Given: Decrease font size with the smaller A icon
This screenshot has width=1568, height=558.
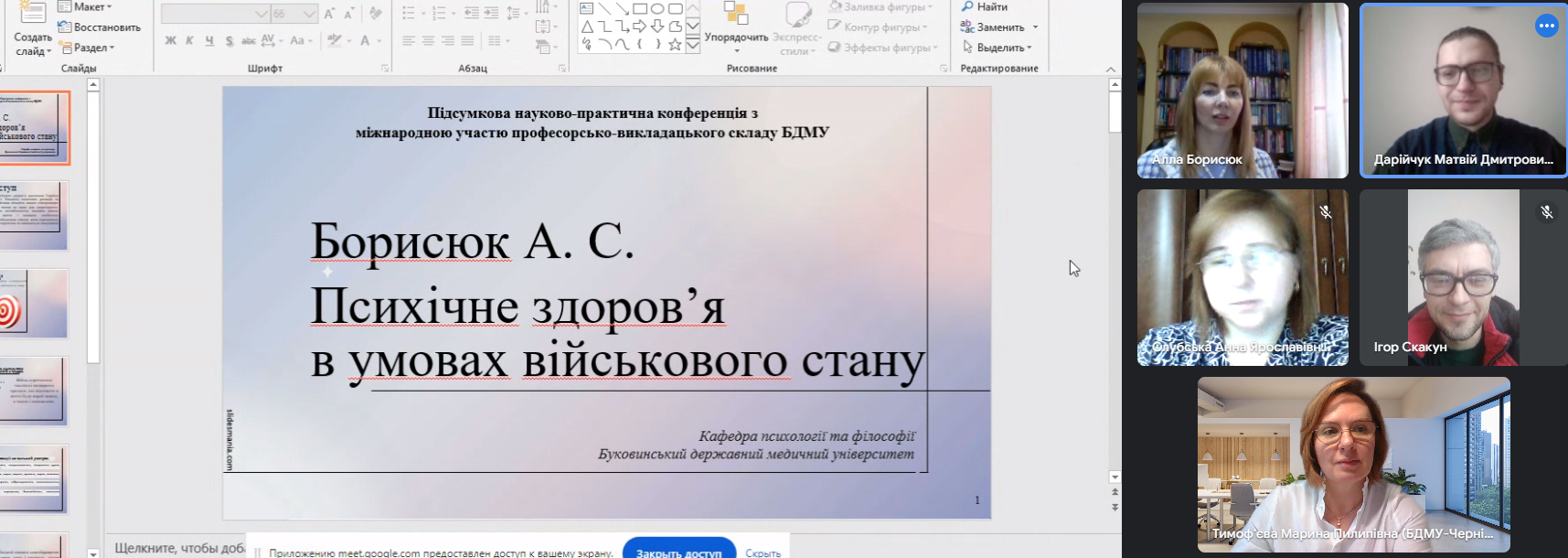Looking at the screenshot, I should click(x=348, y=14).
